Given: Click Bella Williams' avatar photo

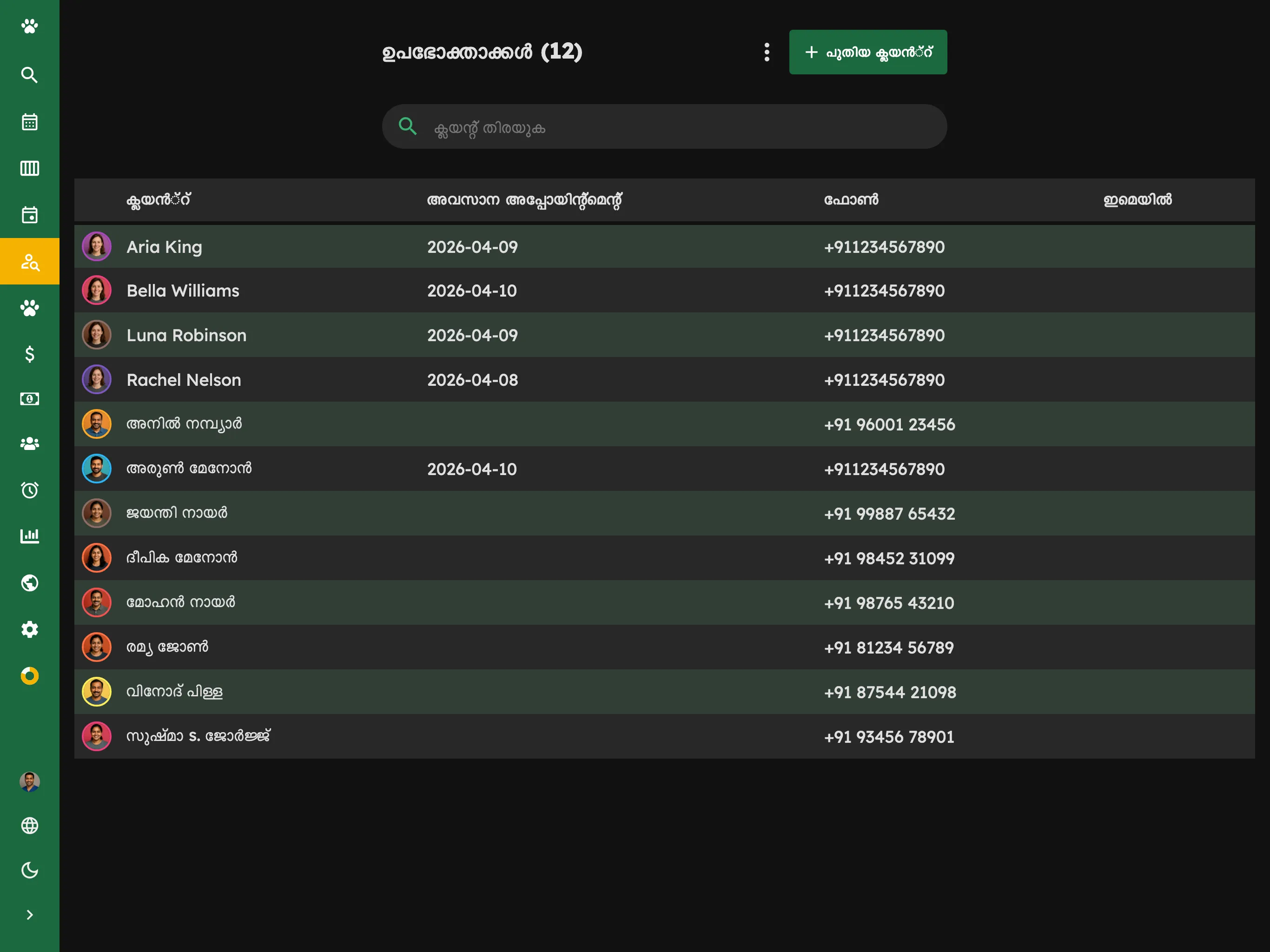Looking at the screenshot, I should click(96, 291).
